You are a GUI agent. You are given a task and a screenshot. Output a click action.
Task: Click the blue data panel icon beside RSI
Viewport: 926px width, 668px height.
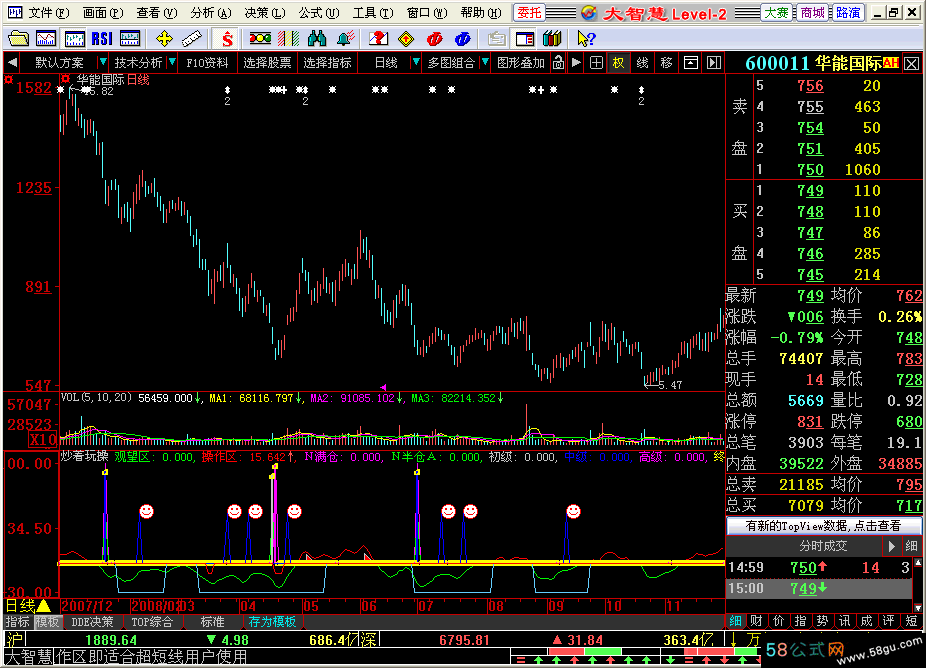(x=130, y=39)
